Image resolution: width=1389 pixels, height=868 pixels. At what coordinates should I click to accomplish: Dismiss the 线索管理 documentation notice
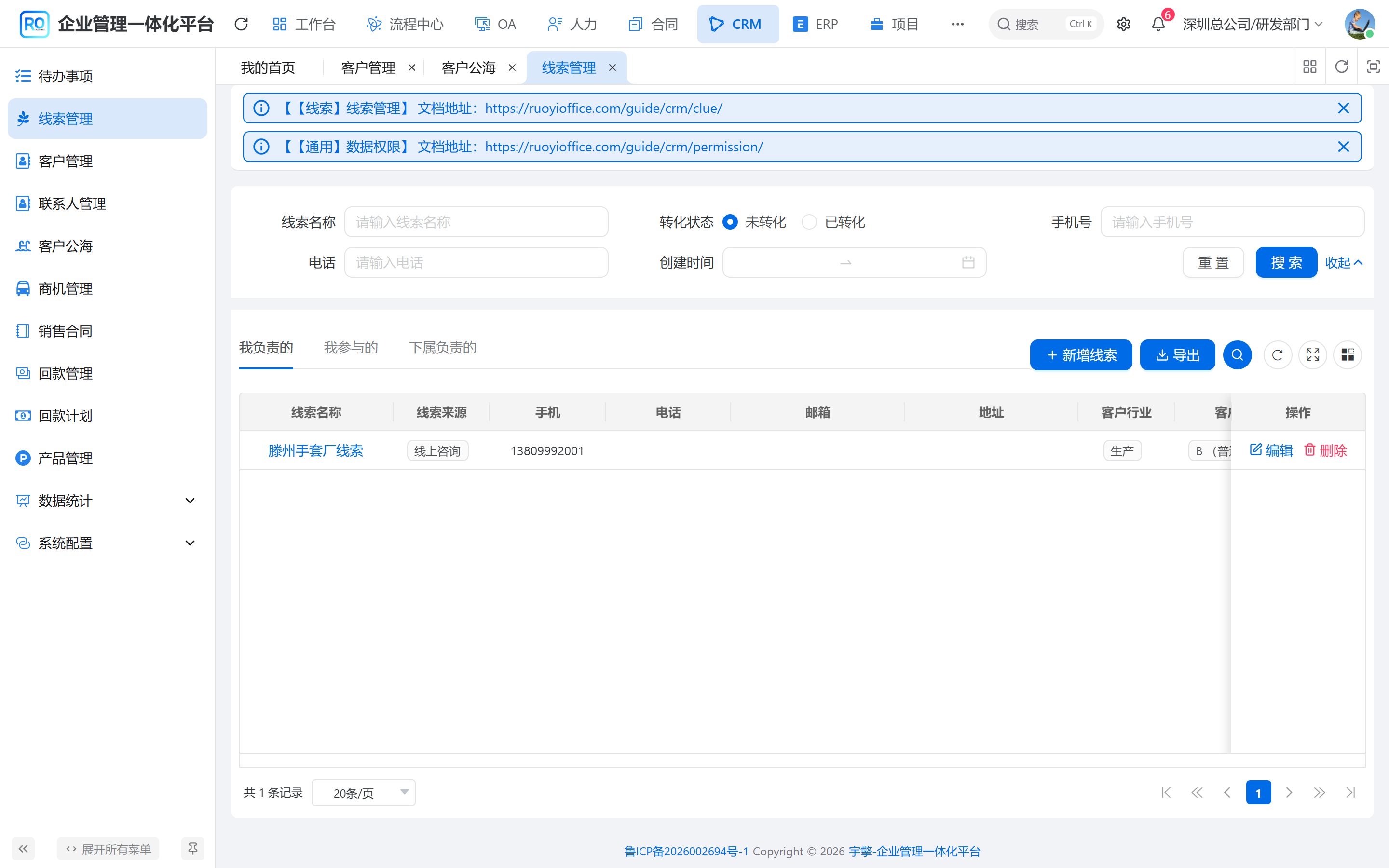coord(1343,108)
